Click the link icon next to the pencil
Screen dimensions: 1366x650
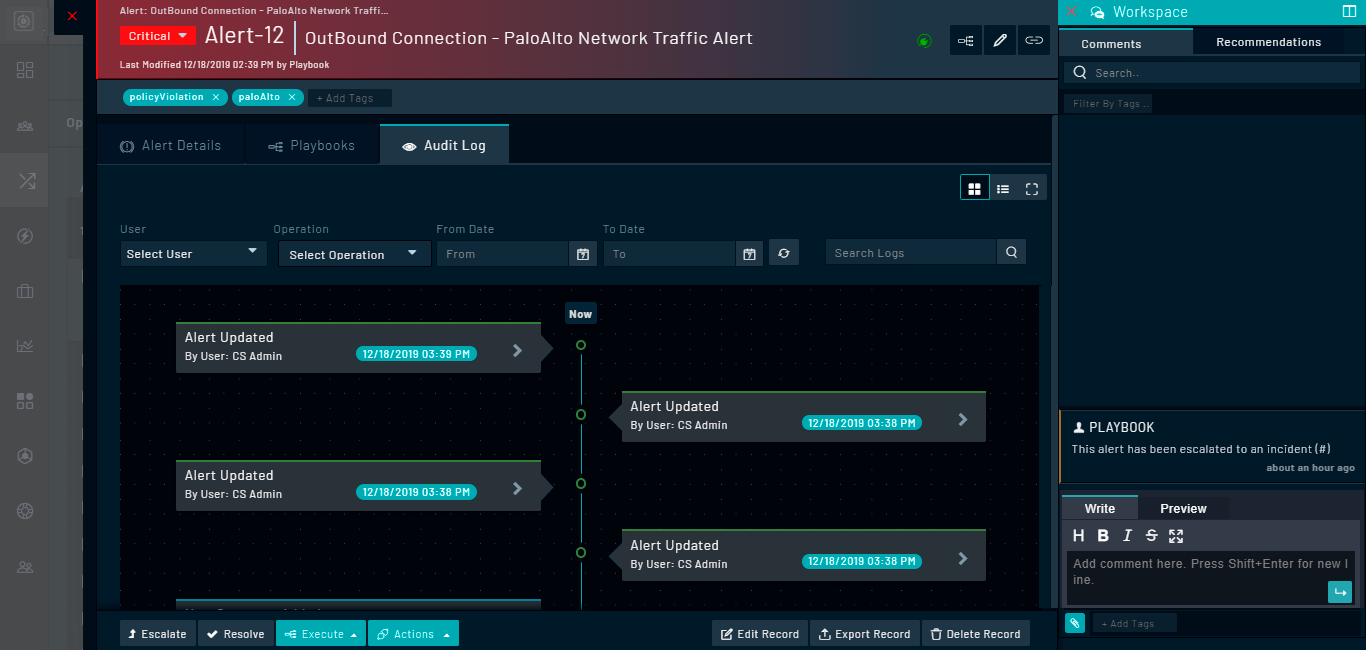tap(1033, 39)
